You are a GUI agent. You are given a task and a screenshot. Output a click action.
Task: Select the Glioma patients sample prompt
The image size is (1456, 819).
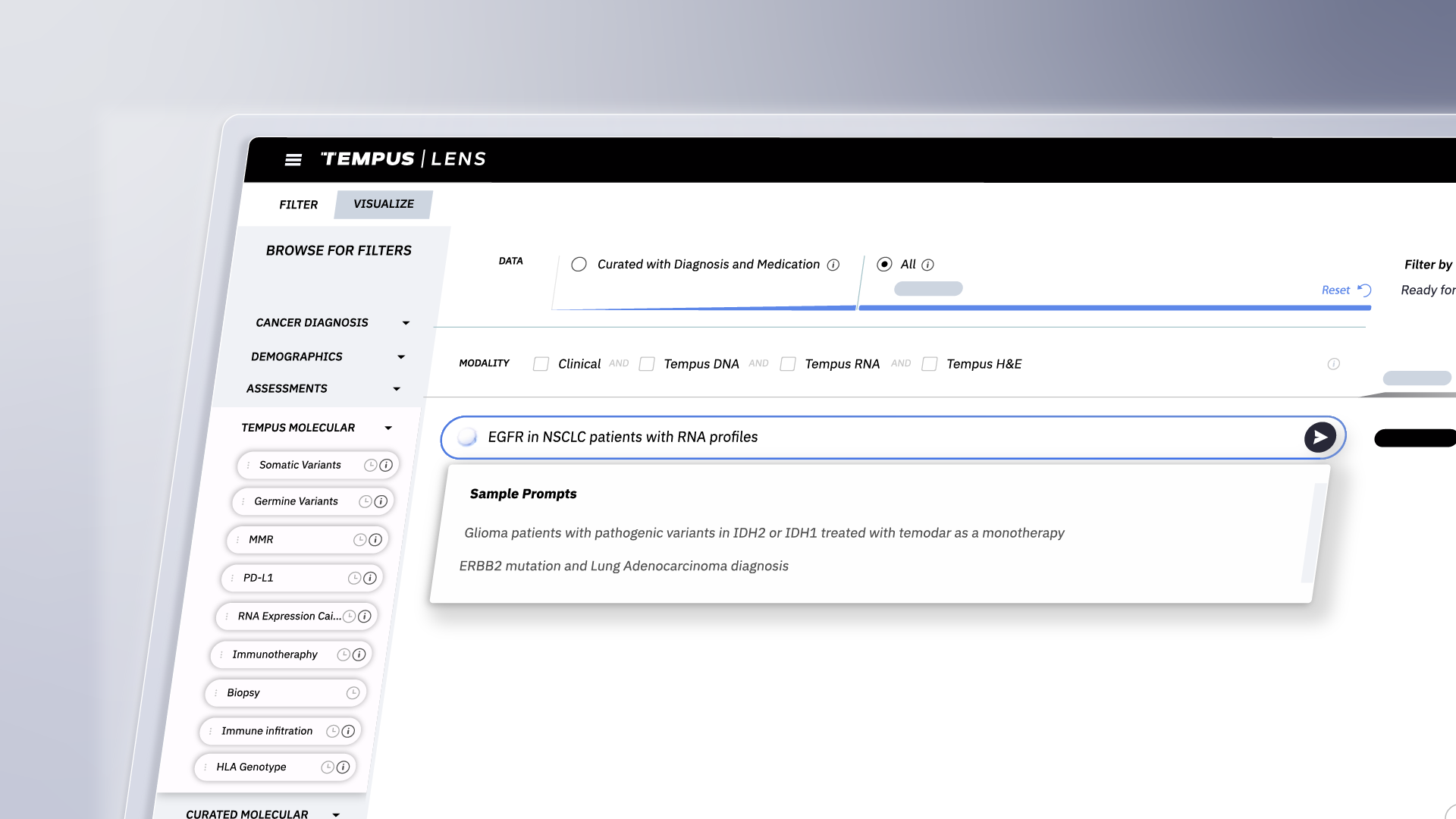pos(764,533)
